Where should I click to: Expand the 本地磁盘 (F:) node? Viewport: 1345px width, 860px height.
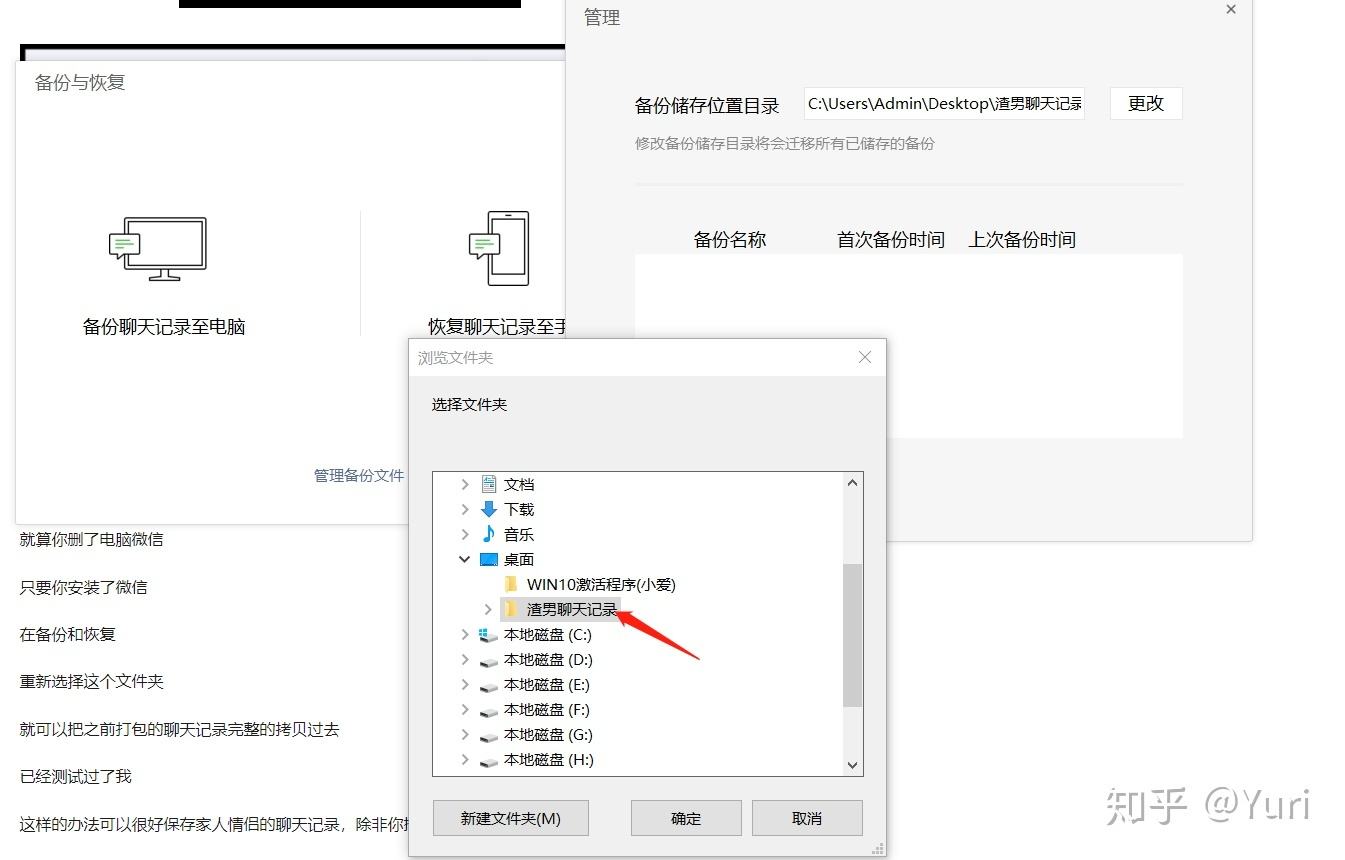point(464,710)
